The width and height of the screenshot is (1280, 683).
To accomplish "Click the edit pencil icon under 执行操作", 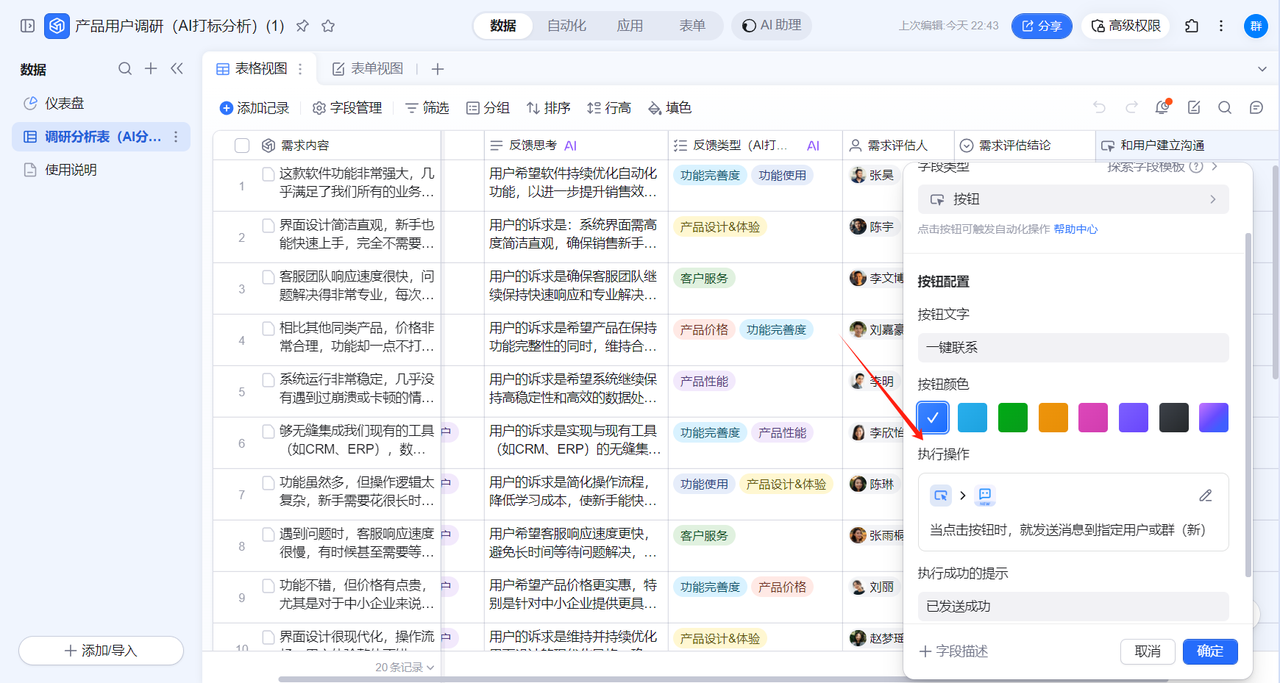I will click(1205, 496).
